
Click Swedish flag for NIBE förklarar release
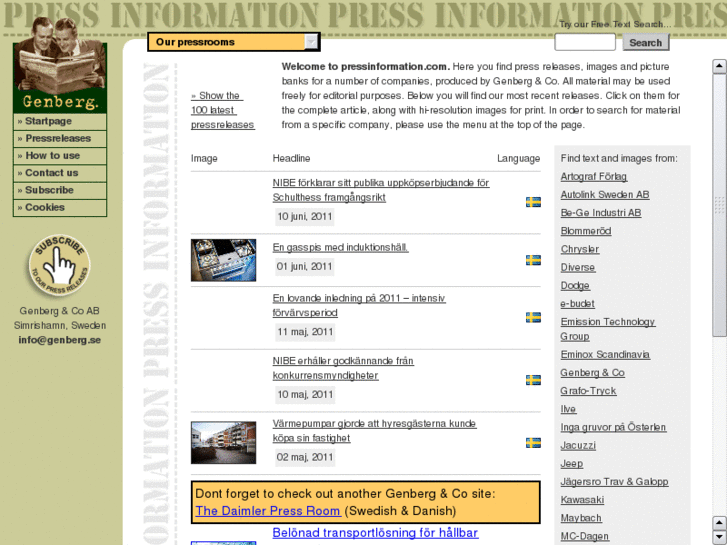pyautogui.click(x=533, y=202)
